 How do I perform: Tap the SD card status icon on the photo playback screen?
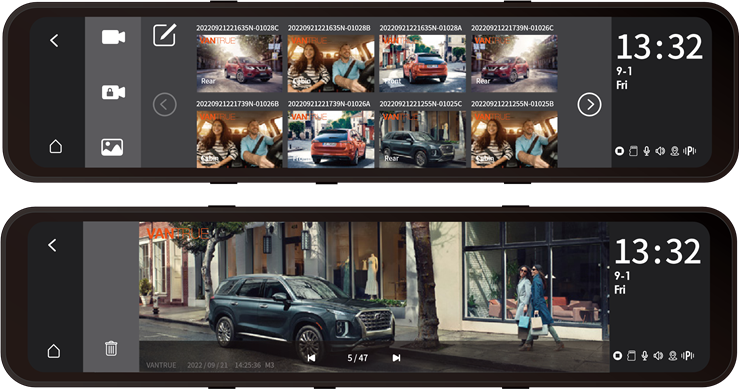click(x=631, y=356)
